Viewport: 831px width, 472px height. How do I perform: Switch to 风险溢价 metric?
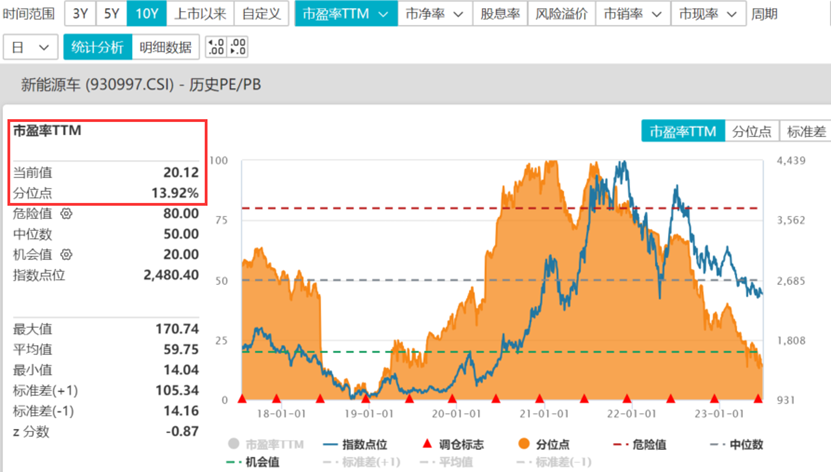click(x=562, y=13)
